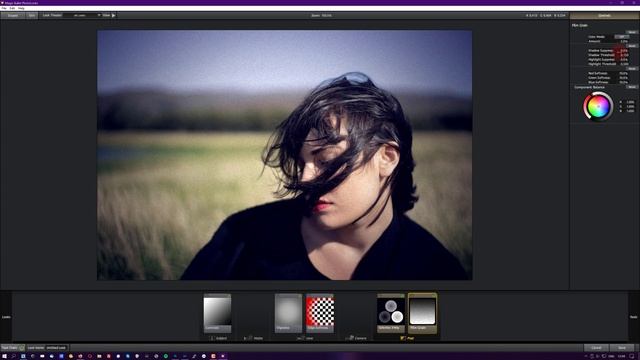This screenshot has width=640, height=360.
Task: Open the Tools drawer
Action: (633, 317)
